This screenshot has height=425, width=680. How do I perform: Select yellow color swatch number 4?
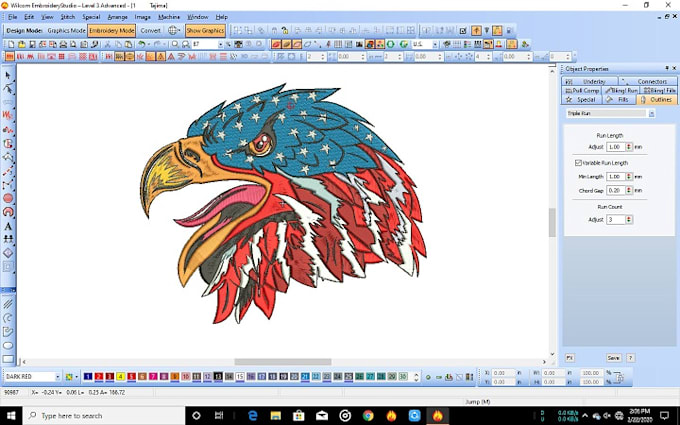[x=120, y=377]
